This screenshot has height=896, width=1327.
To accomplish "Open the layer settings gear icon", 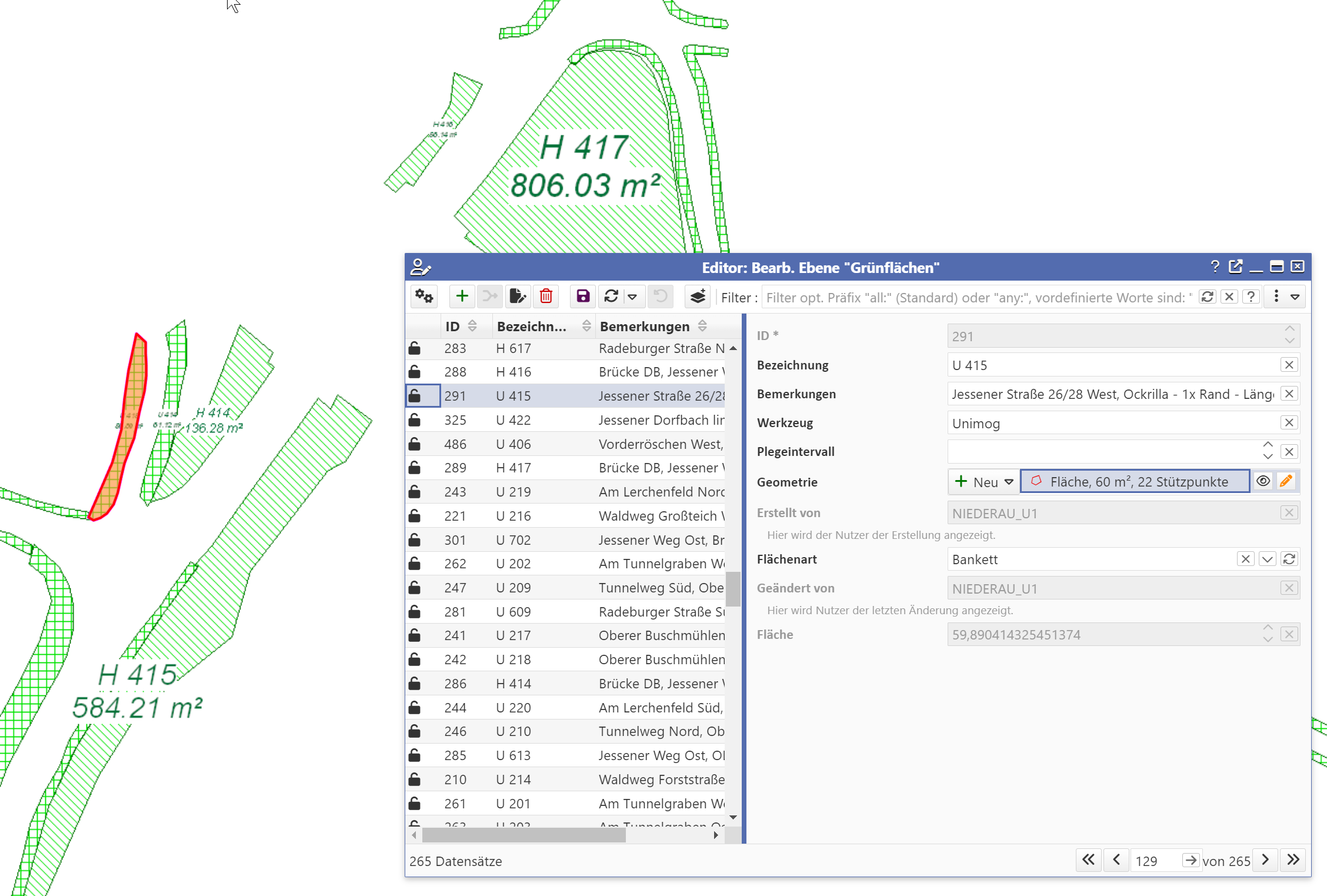I will click(x=424, y=297).
